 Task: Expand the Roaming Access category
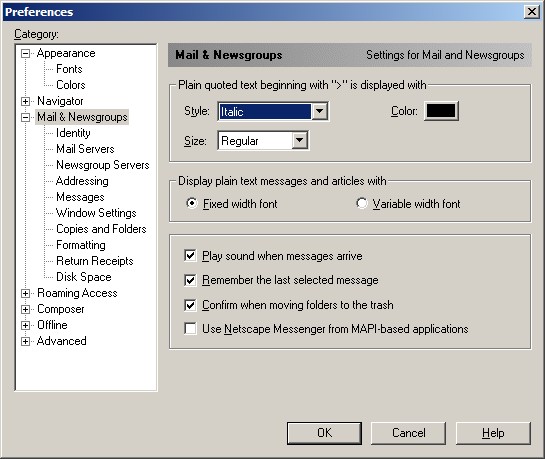pyautogui.click(x=25, y=293)
